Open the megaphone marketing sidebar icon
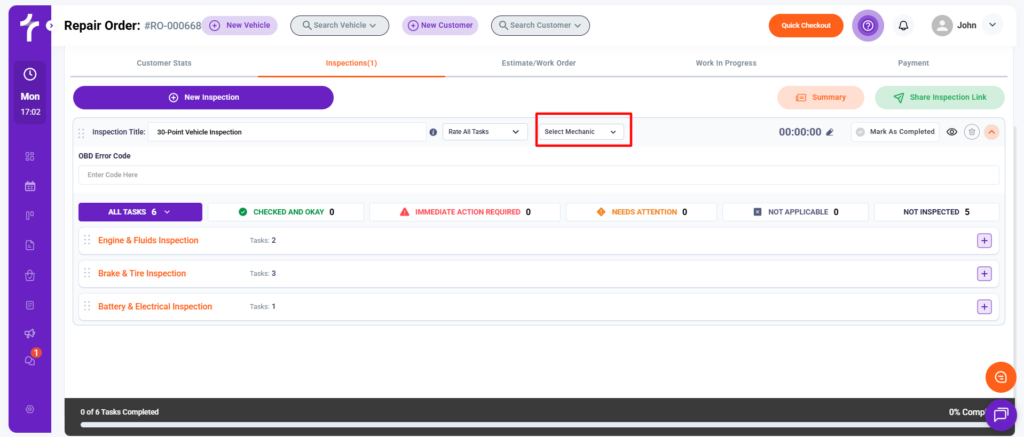Image resolution: width=1024 pixels, height=437 pixels. pyautogui.click(x=29, y=334)
